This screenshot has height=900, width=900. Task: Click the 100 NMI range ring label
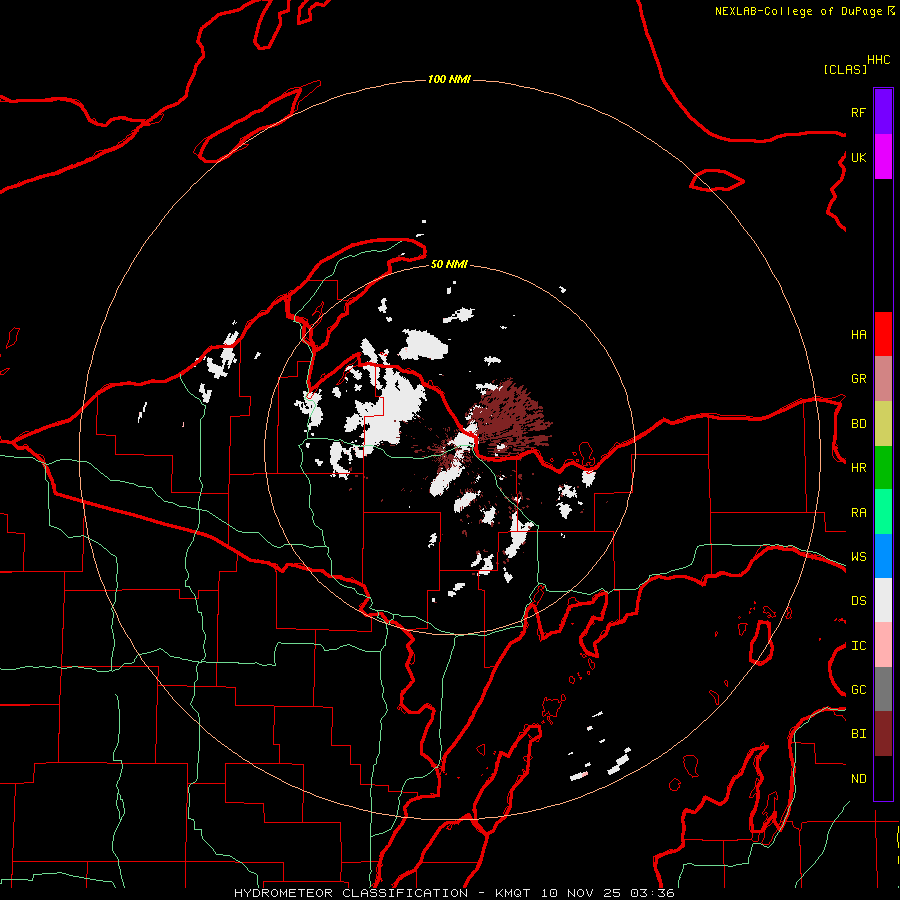[449, 79]
